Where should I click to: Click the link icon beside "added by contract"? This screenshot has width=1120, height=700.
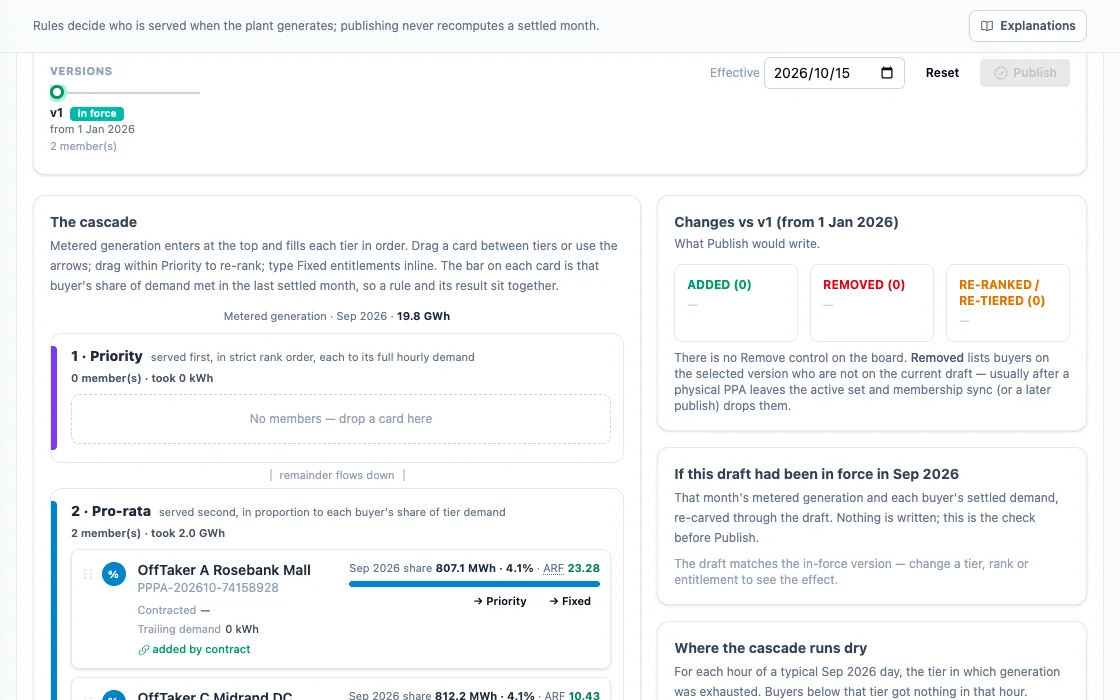tap(144, 649)
